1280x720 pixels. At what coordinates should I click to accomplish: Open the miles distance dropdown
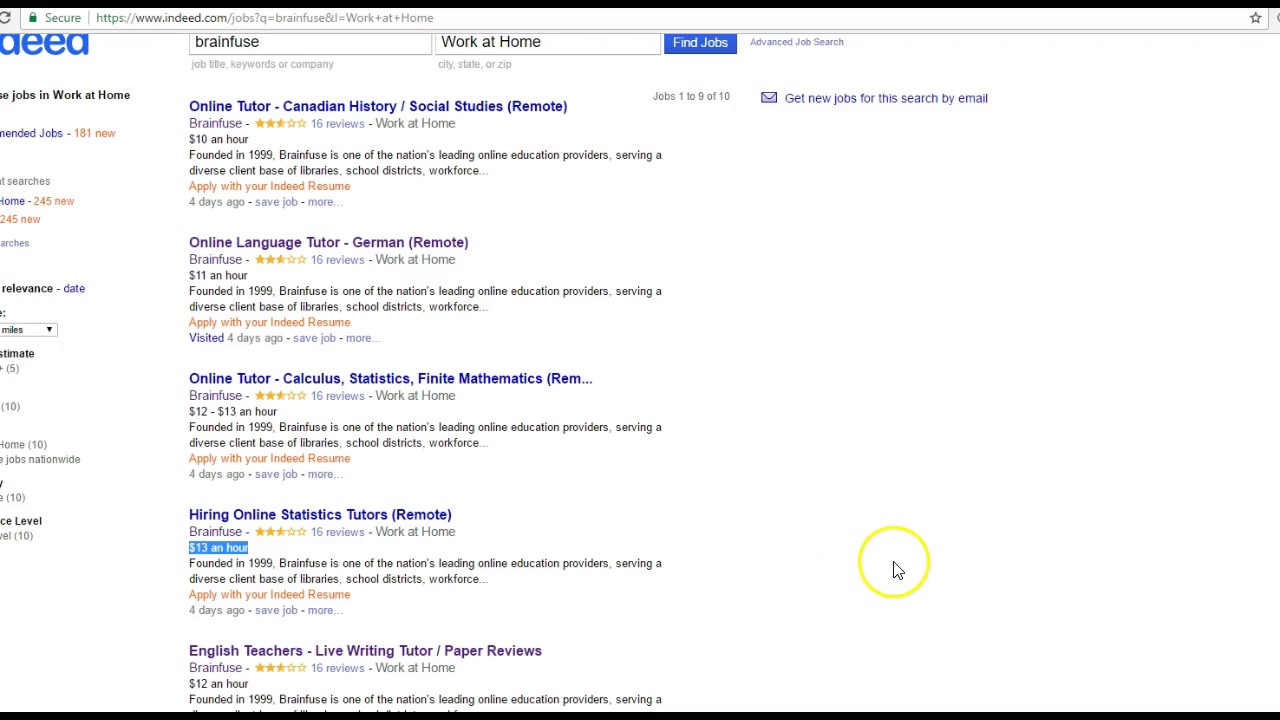point(28,330)
